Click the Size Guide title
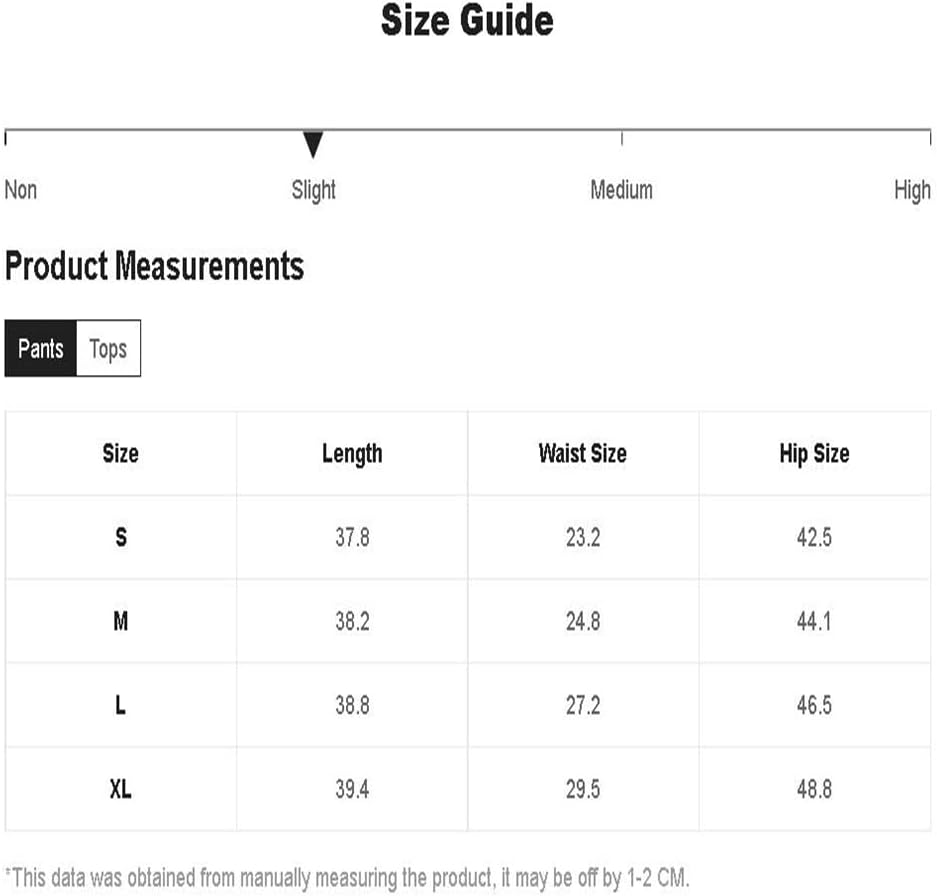This screenshot has height=896, width=937. coord(467,20)
